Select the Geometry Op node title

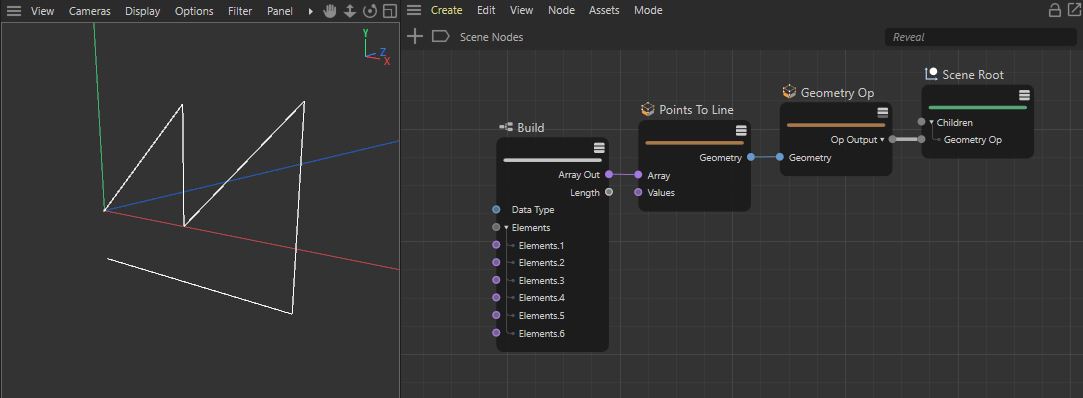click(x=837, y=93)
